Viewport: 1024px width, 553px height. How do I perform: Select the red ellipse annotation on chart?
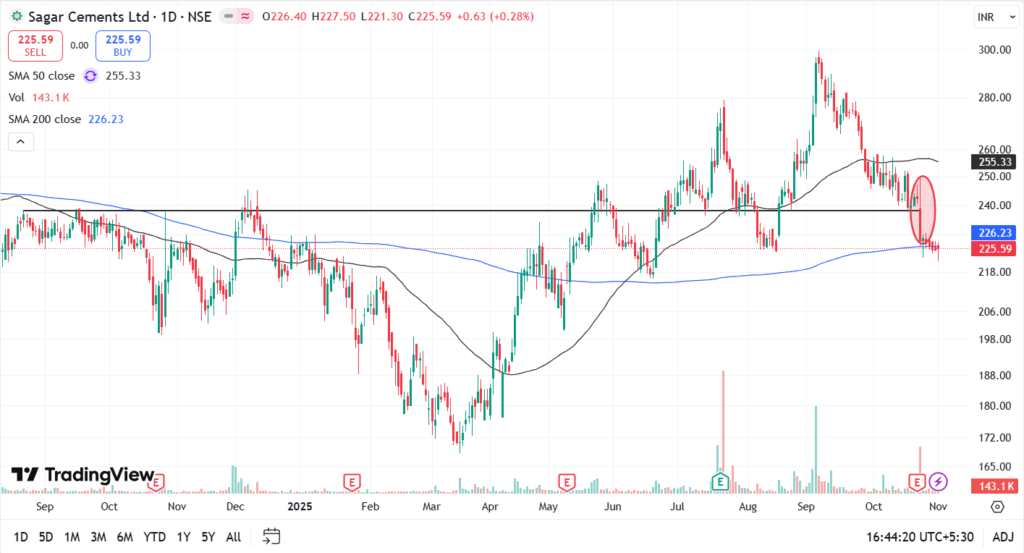[x=925, y=208]
